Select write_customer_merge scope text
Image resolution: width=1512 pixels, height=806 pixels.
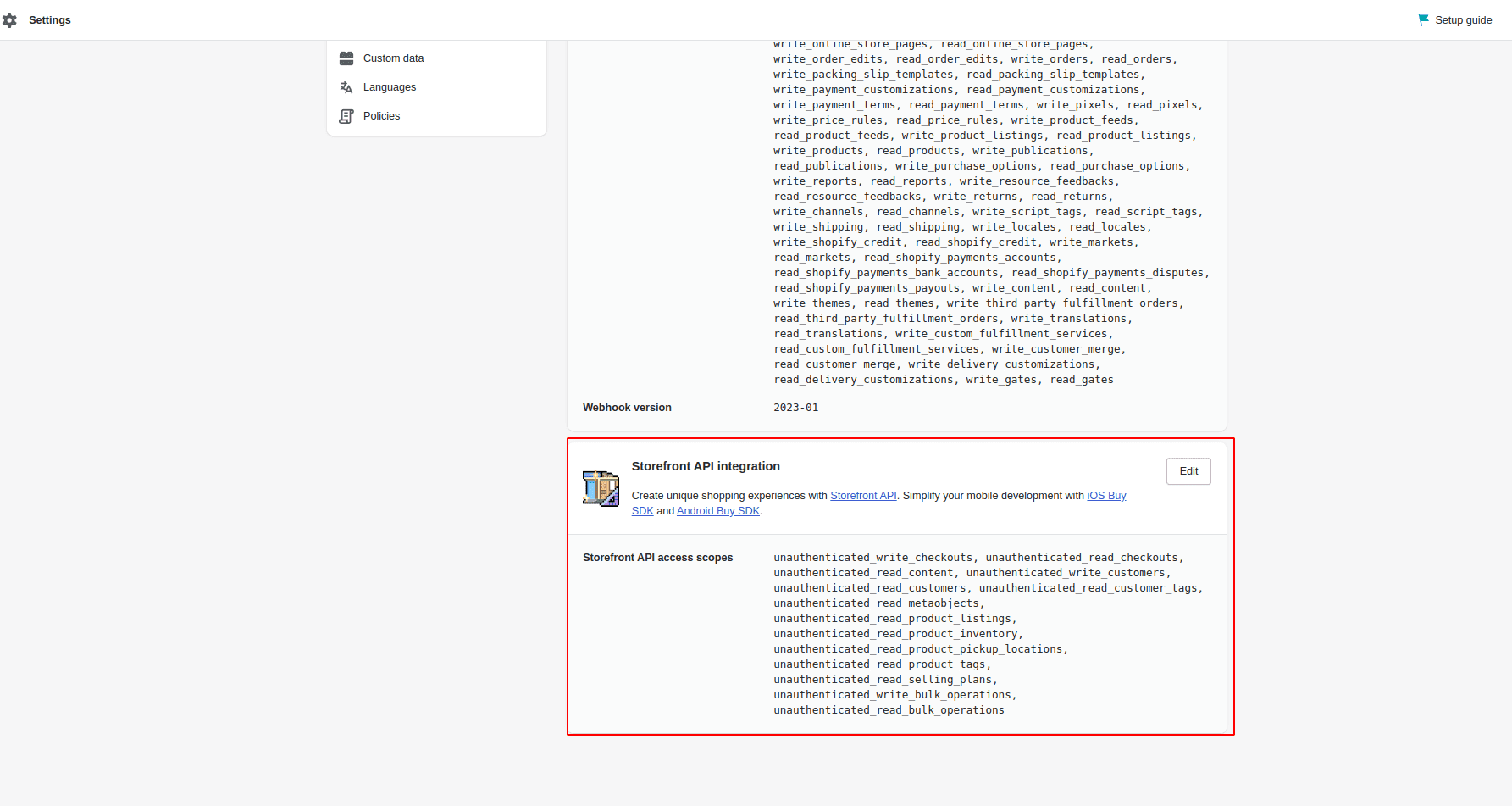click(x=1056, y=349)
